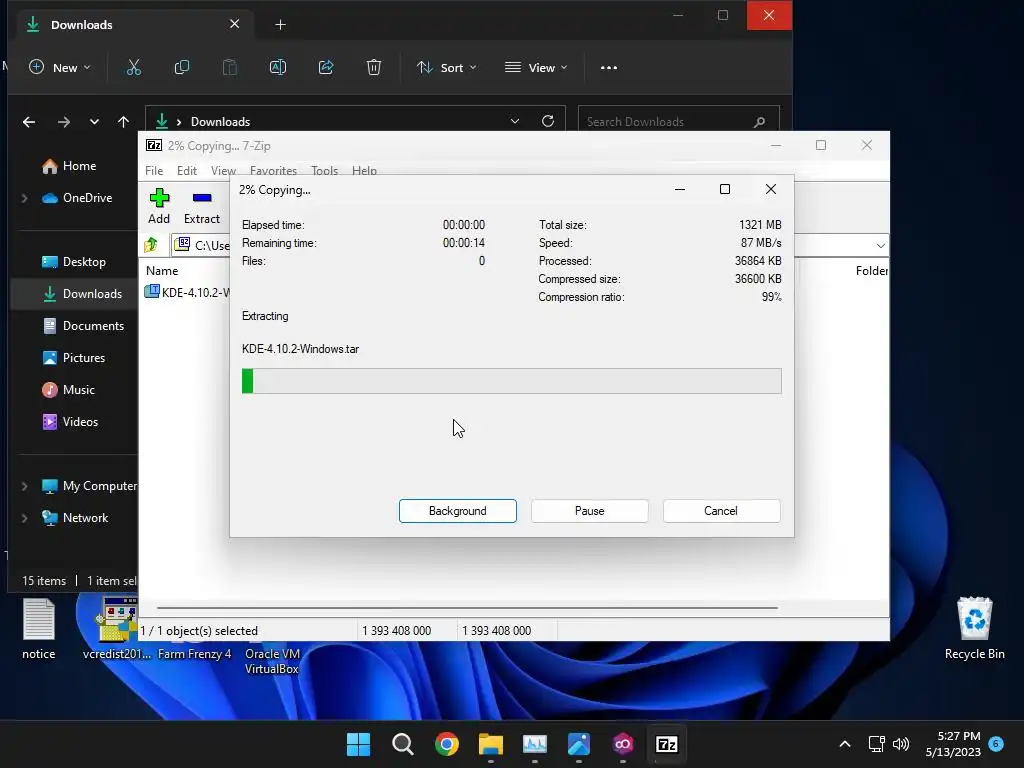Click the Copy icon in File Explorer toolbar
Screen dimensions: 1024x768
point(182,67)
